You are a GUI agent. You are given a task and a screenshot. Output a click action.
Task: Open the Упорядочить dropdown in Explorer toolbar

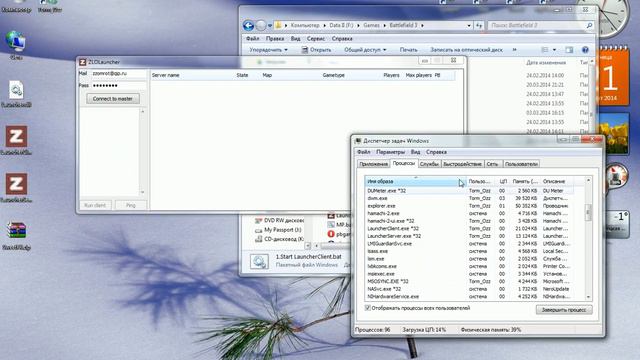coord(268,50)
